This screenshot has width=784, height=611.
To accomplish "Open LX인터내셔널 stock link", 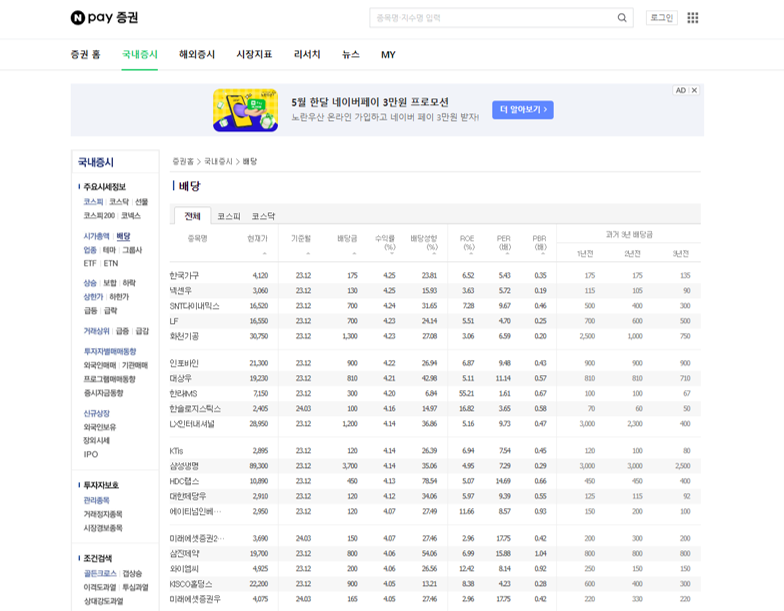I will tap(192, 424).
